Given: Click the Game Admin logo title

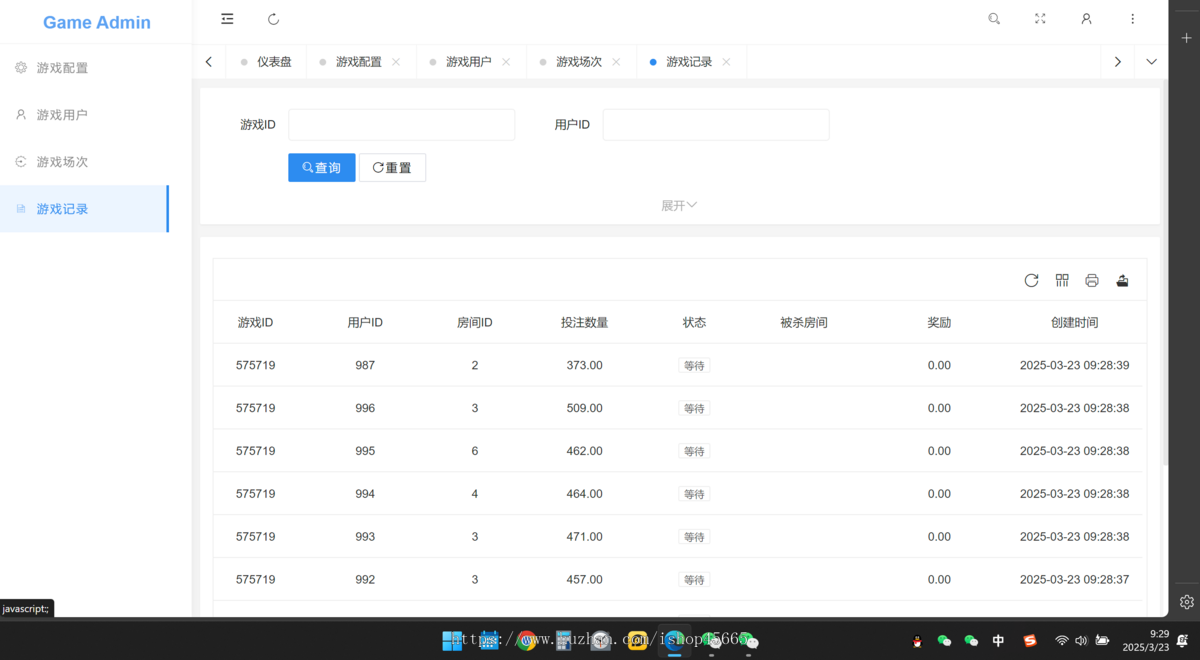Looking at the screenshot, I should click(97, 22).
